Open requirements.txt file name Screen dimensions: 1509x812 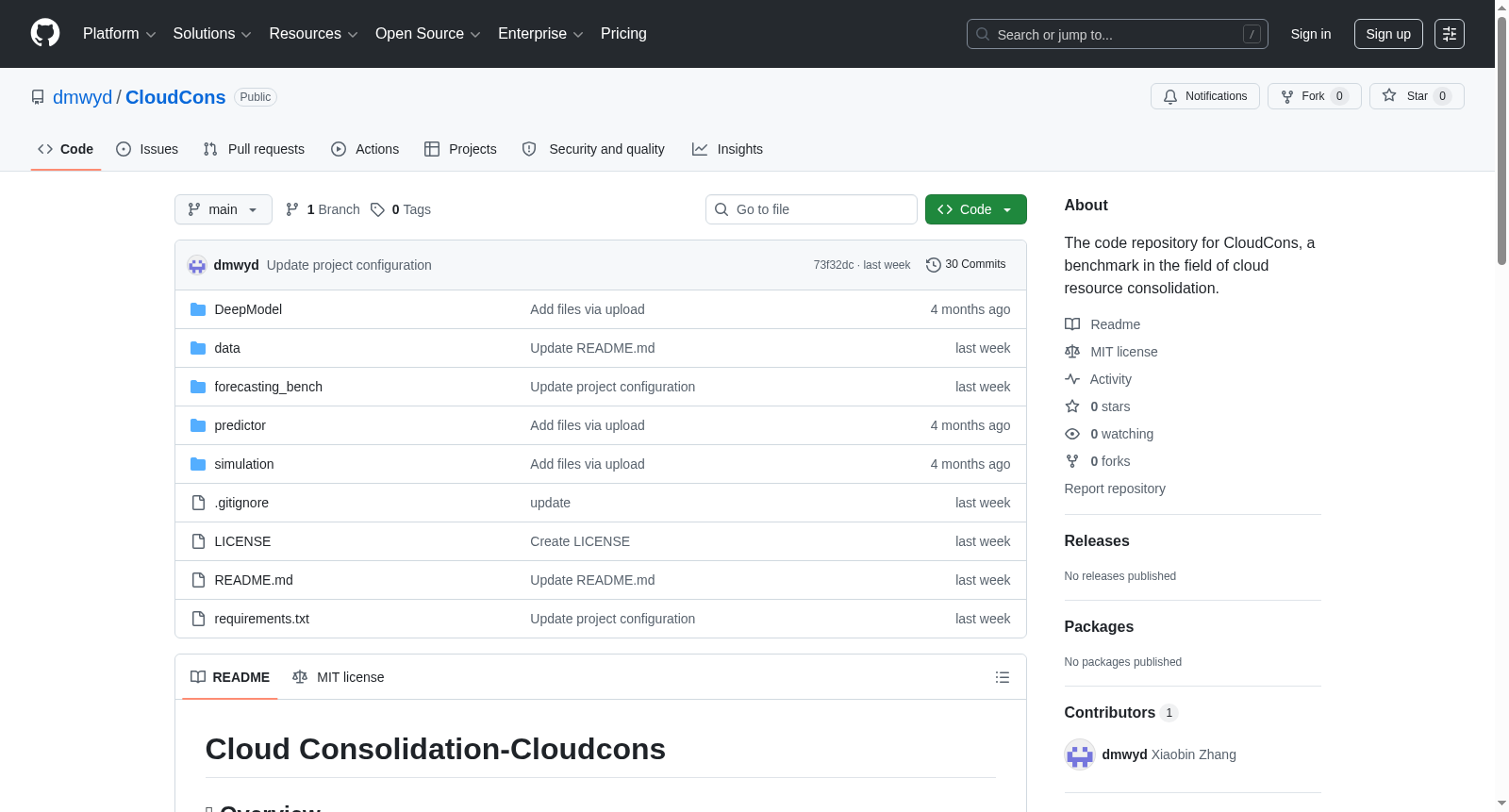tap(262, 619)
